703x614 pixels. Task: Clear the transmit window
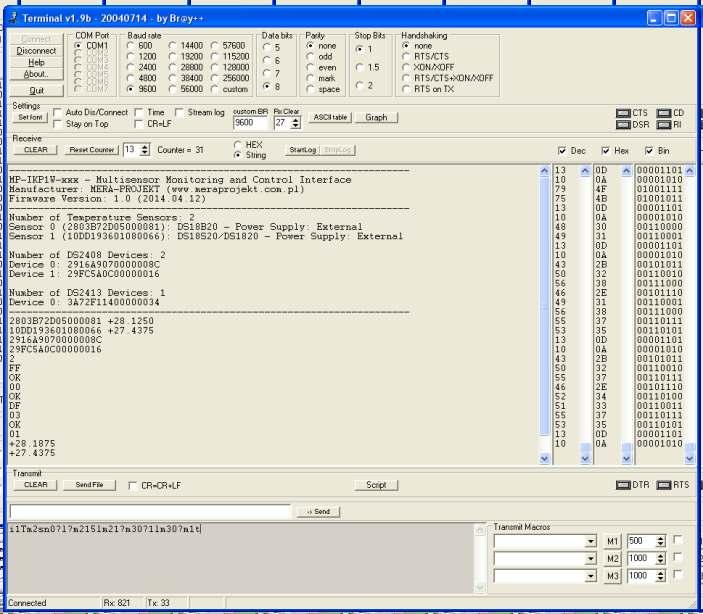[x=35, y=485]
